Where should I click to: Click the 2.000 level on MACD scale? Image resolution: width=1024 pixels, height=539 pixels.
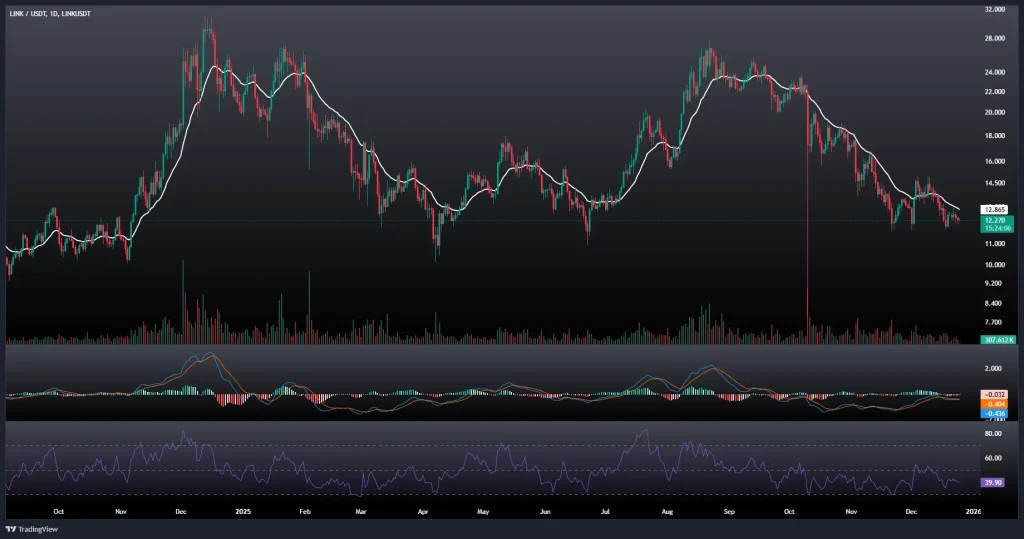[x=993, y=368]
